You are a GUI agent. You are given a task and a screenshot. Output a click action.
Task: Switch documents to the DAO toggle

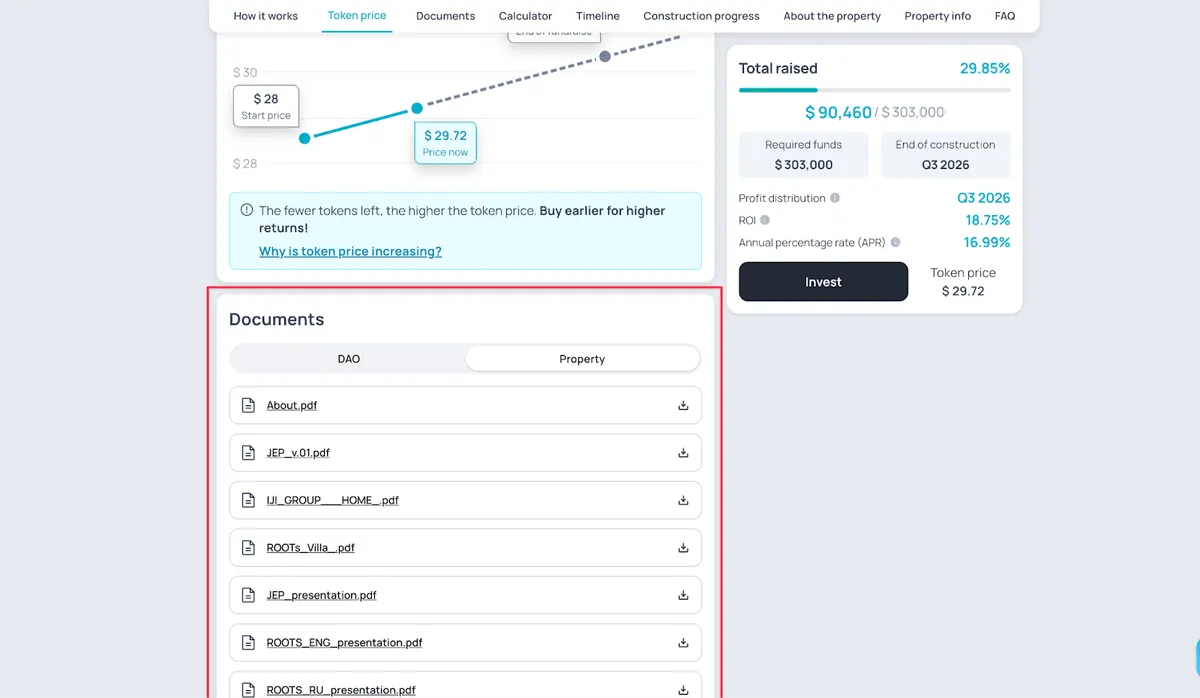coord(348,359)
